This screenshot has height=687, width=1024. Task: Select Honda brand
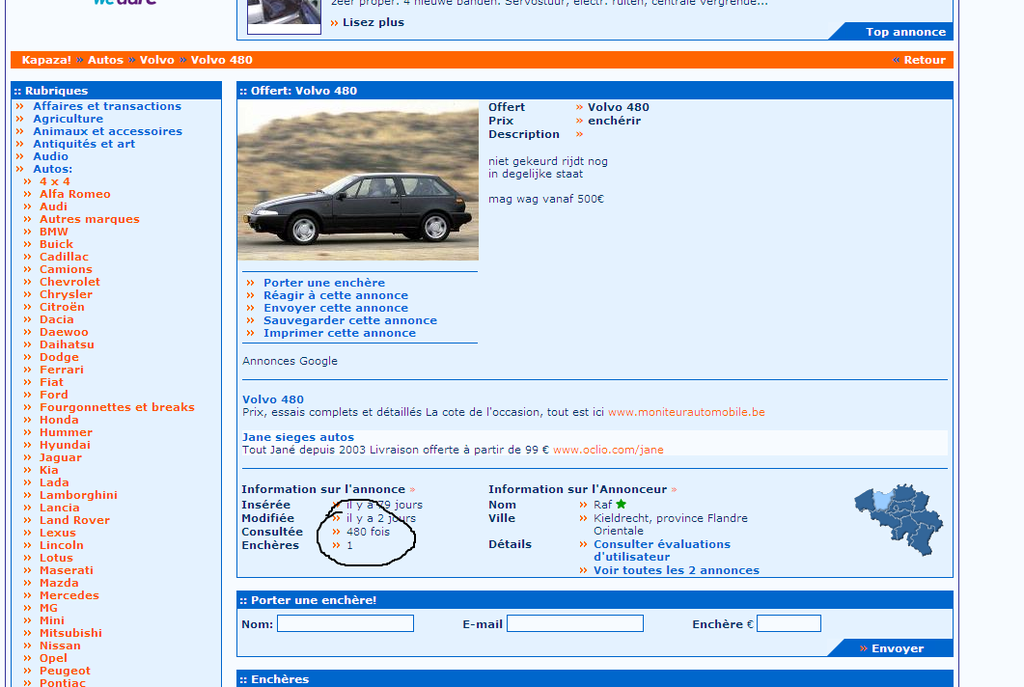(x=59, y=420)
